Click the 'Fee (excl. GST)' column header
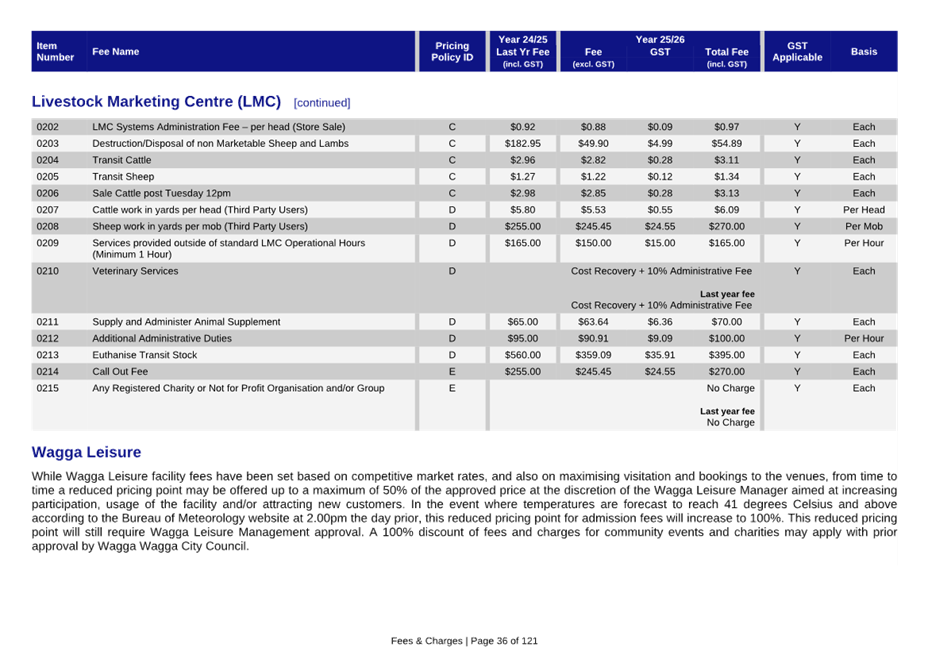The width and height of the screenshot is (928, 656). coord(593,57)
